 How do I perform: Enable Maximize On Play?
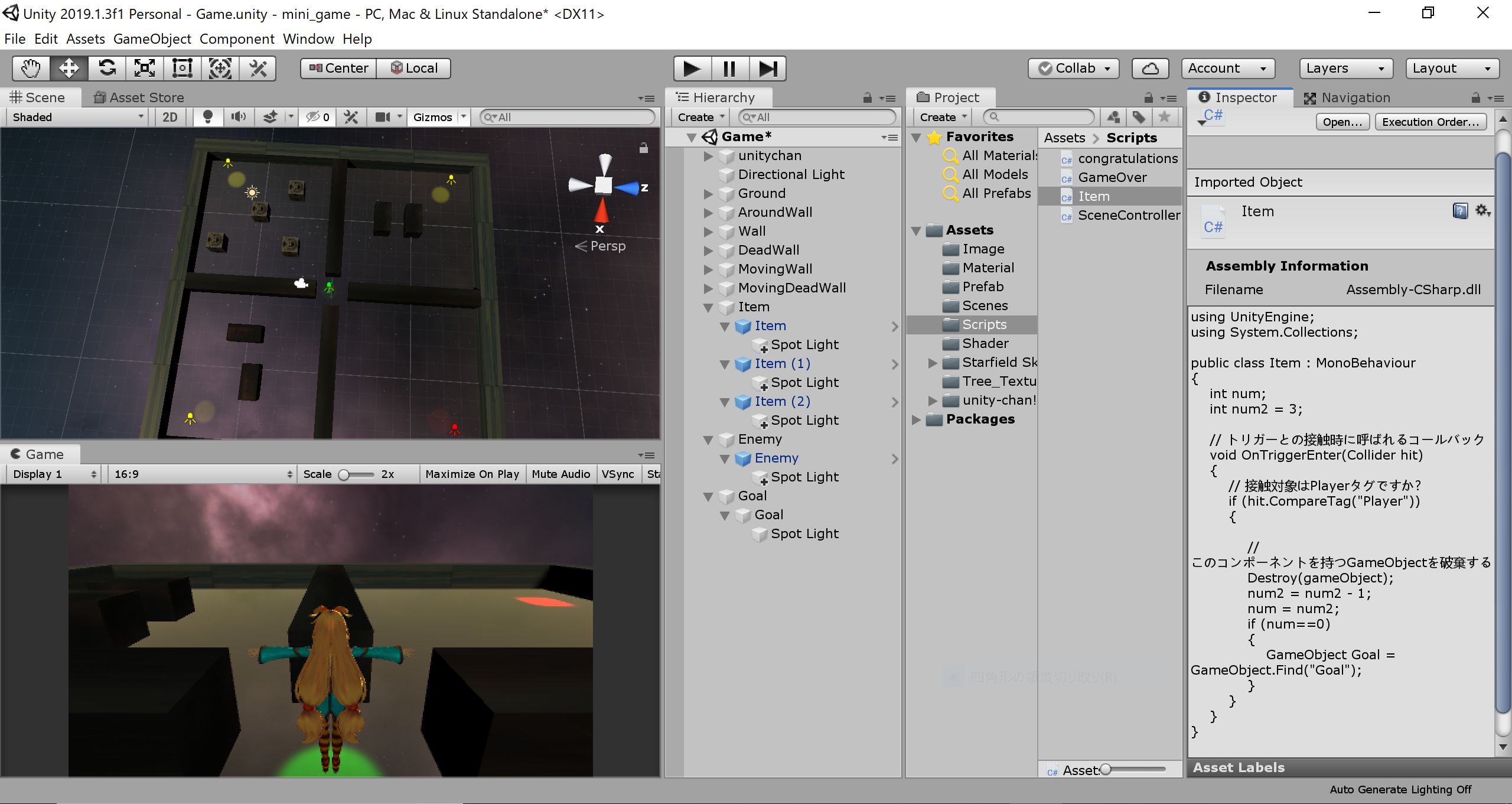click(x=471, y=473)
